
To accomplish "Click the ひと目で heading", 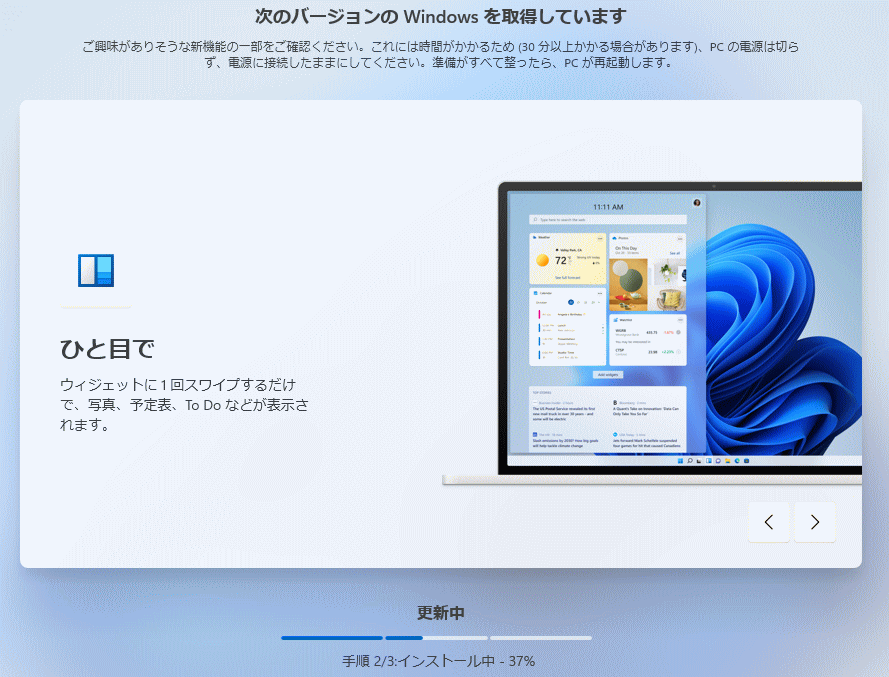I will pyautogui.click(x=107, y=349).
